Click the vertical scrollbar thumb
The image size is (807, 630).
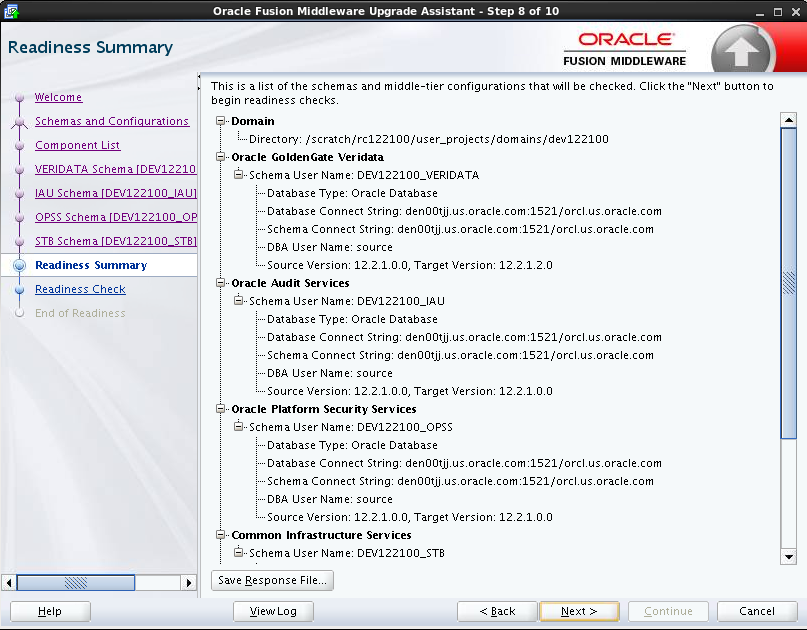point(788,283)
